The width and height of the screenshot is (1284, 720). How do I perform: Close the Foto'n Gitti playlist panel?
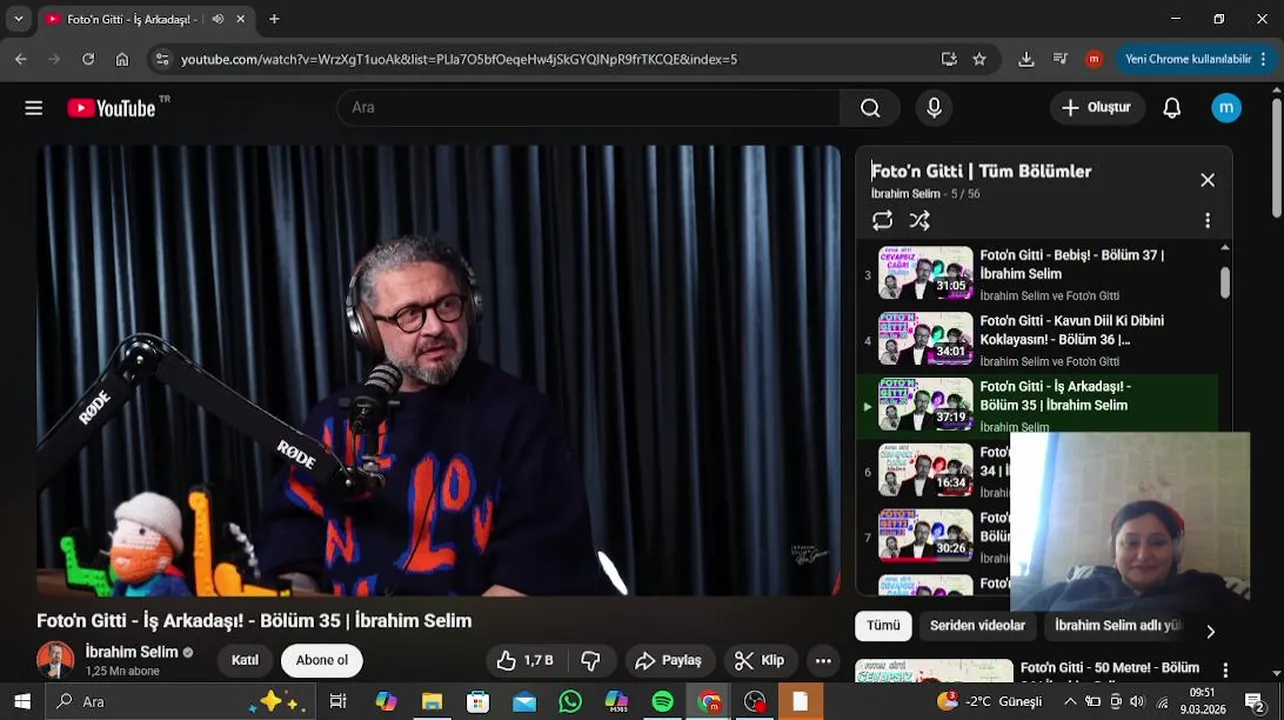(x=1207, y=180)
